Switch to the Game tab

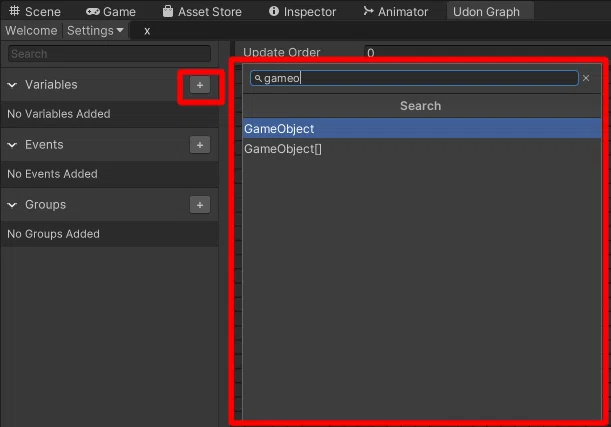pyautogui.click(x=111, y=11)
